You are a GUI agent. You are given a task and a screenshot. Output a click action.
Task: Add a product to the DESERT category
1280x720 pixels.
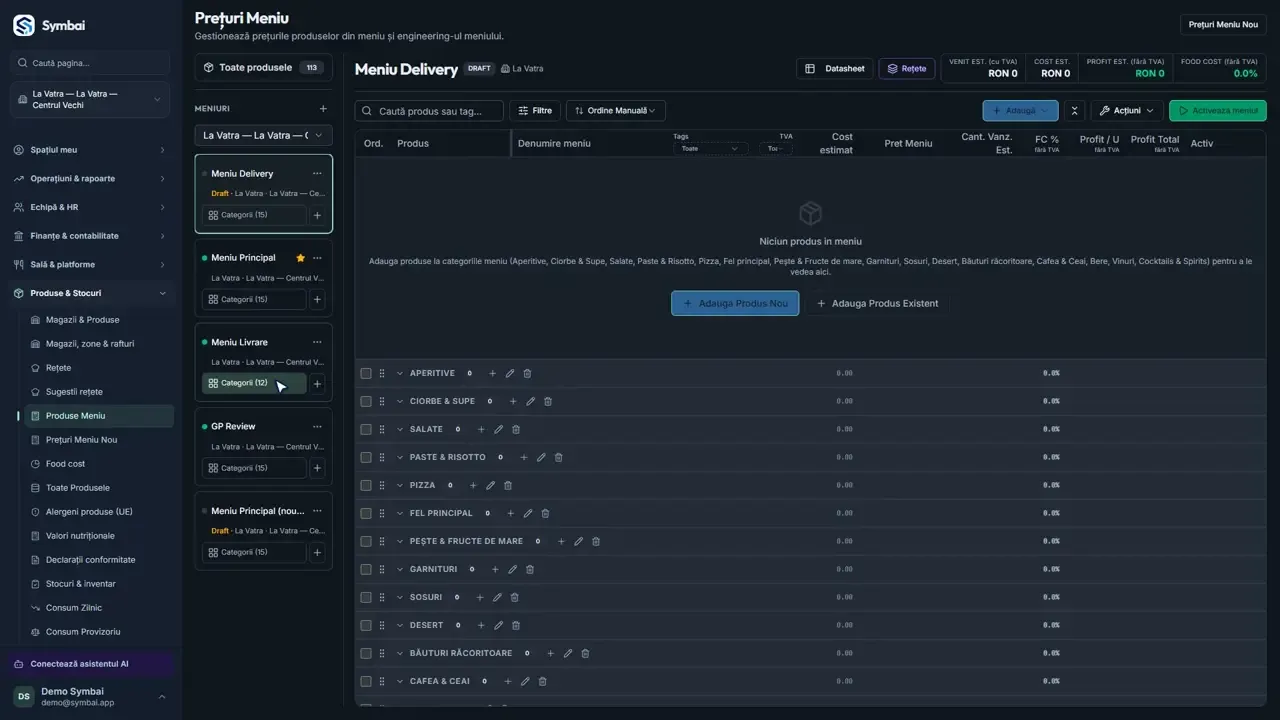click(x=481, y=626)
